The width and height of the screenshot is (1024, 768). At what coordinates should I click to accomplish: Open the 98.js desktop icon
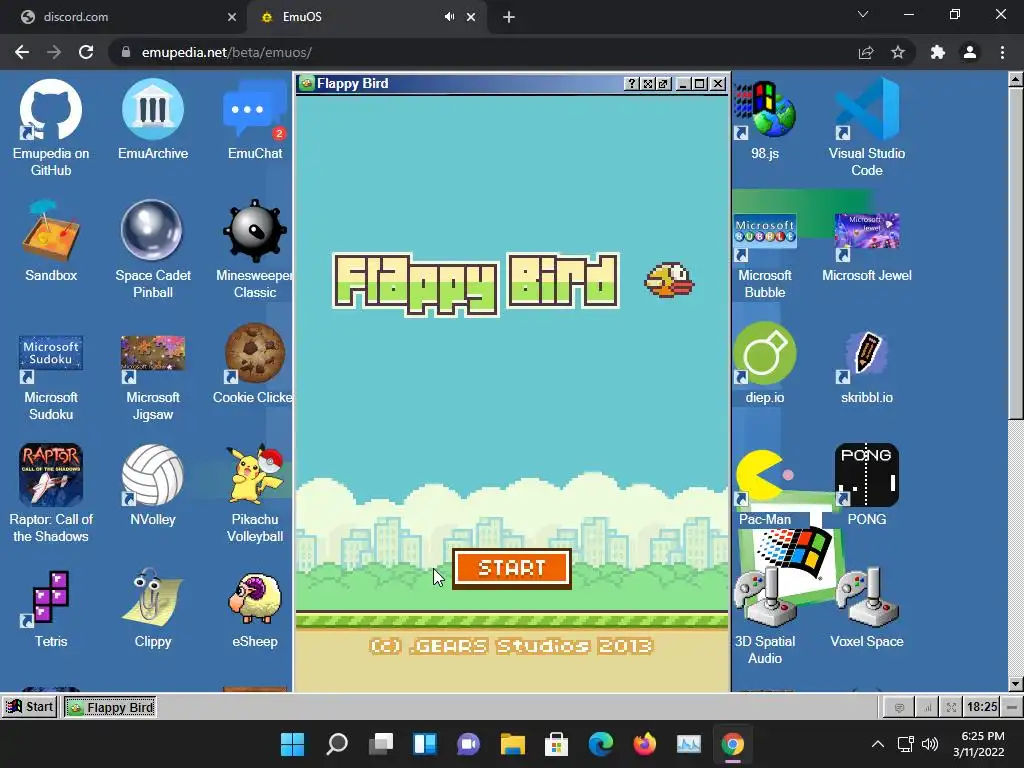coord(765,120)
